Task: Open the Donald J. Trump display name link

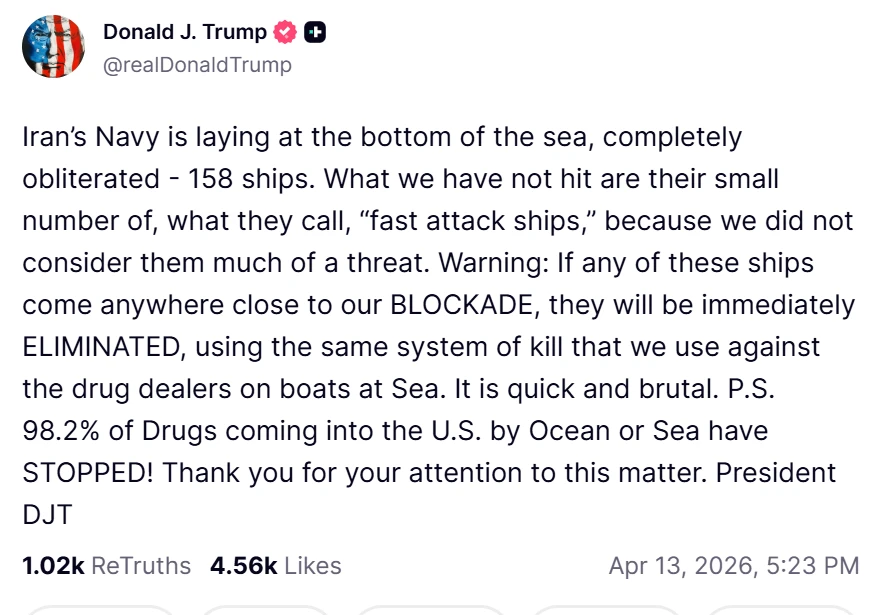Action: (185, 32)
